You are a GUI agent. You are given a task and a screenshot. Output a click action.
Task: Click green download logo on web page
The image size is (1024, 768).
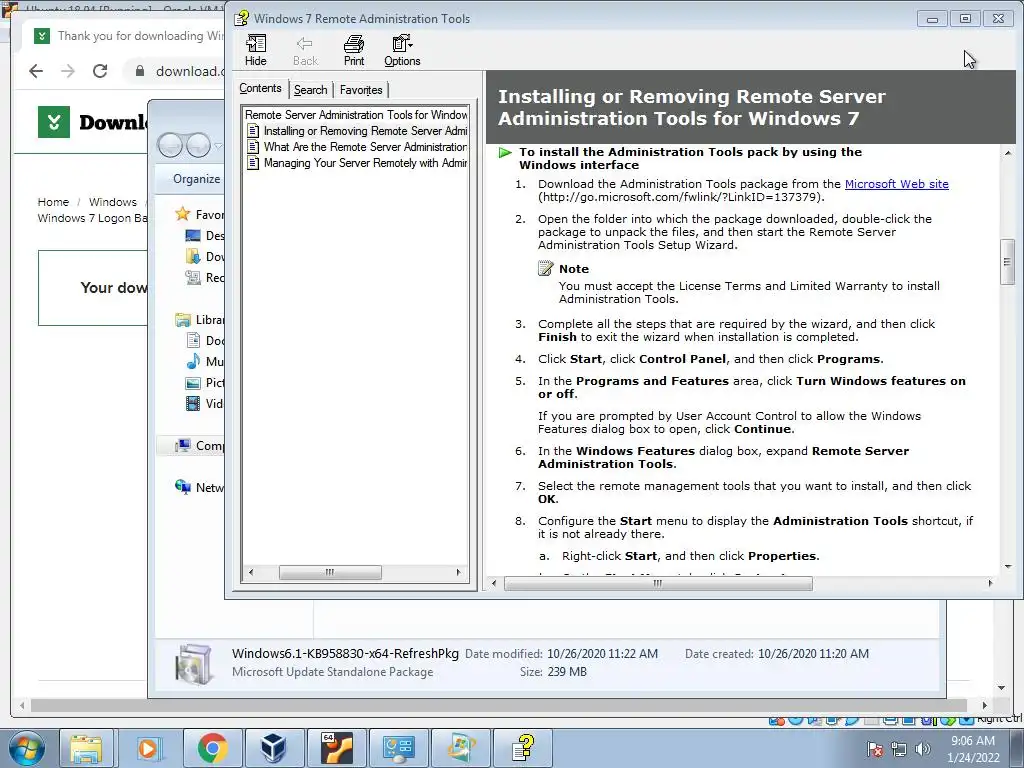54,121
